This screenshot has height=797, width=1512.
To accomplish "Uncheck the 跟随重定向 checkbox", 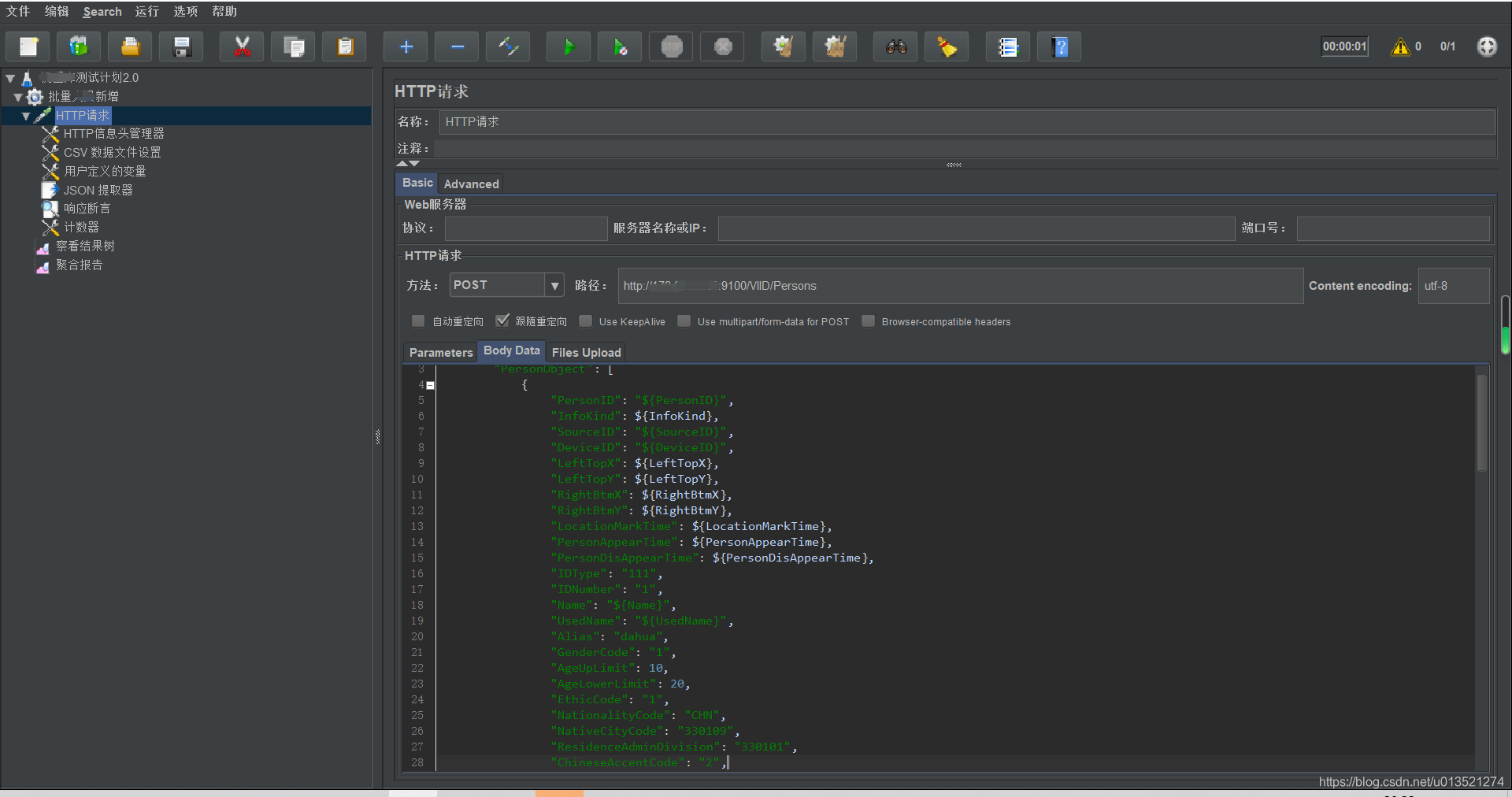I will [x=502, y=321].
